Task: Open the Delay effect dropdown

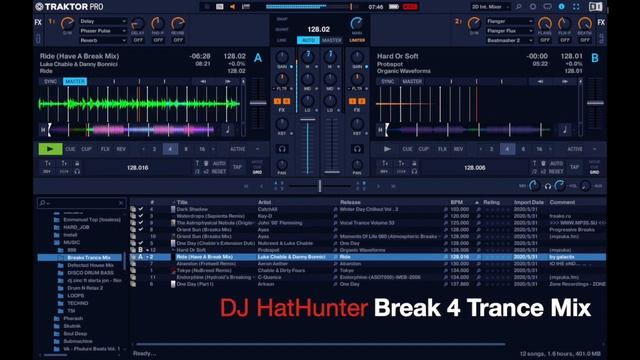Action: pos(103,21)
